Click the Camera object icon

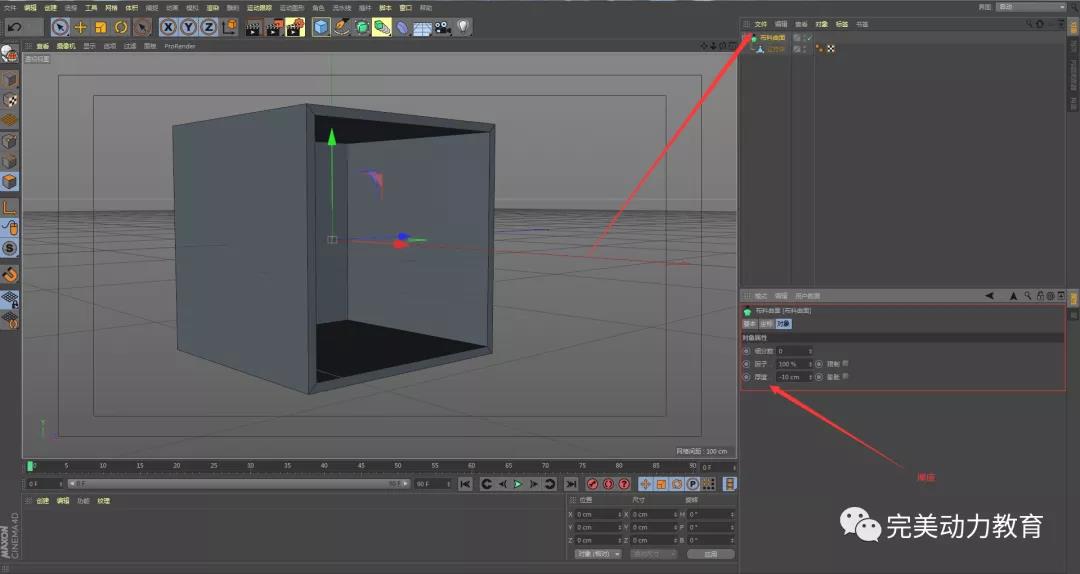click(443, 27)
